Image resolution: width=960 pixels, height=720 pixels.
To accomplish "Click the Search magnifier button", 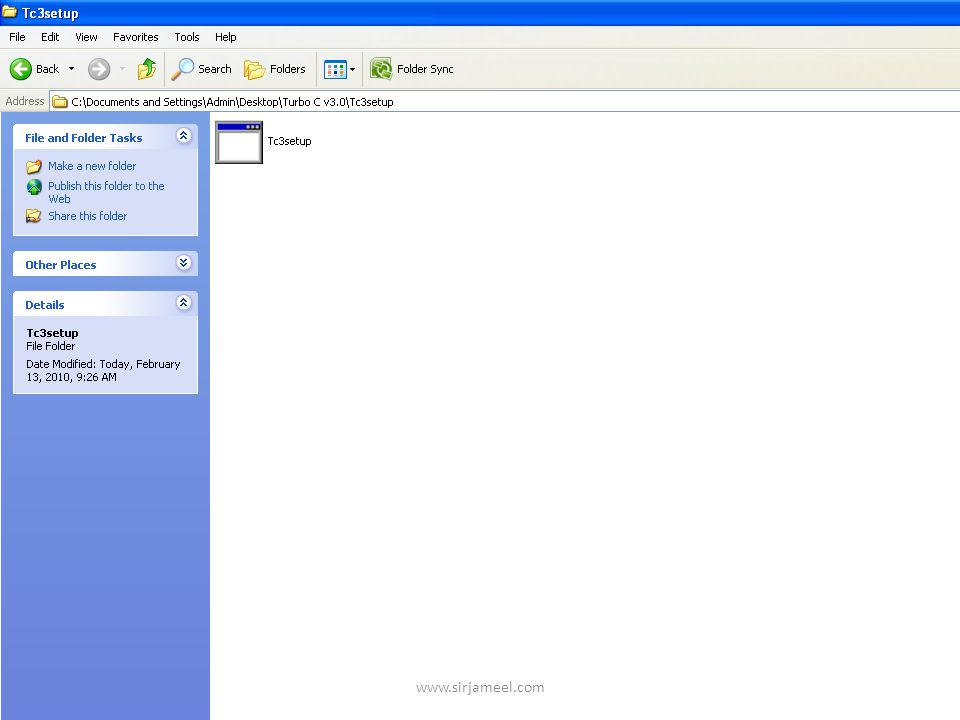I will pos(201,69).
